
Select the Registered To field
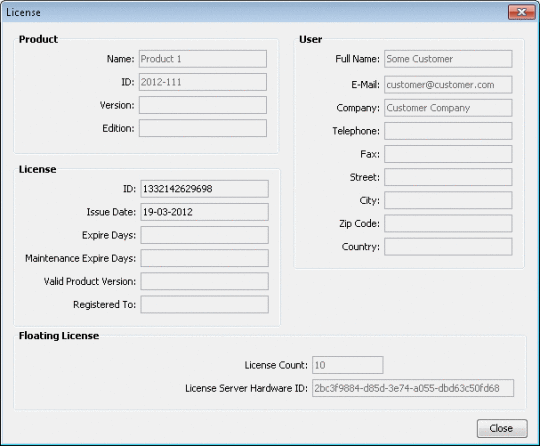(204, 304)
